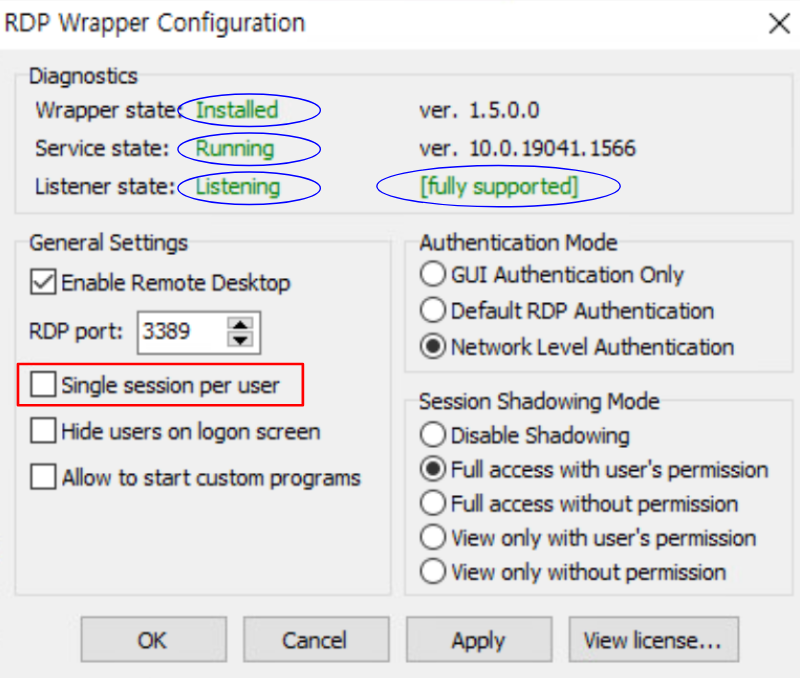The width and height of the screenshot is (800, 678).
Task: Select GUI Authentication Only
Action: pos(433,274)
